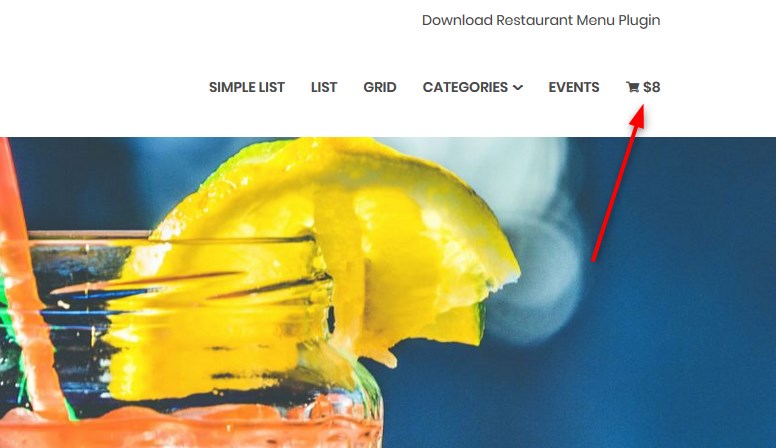776x448 pixels.
Task: Click the empty white header area left of SIMPLE LIST
Action: click(x=99, y=87)
